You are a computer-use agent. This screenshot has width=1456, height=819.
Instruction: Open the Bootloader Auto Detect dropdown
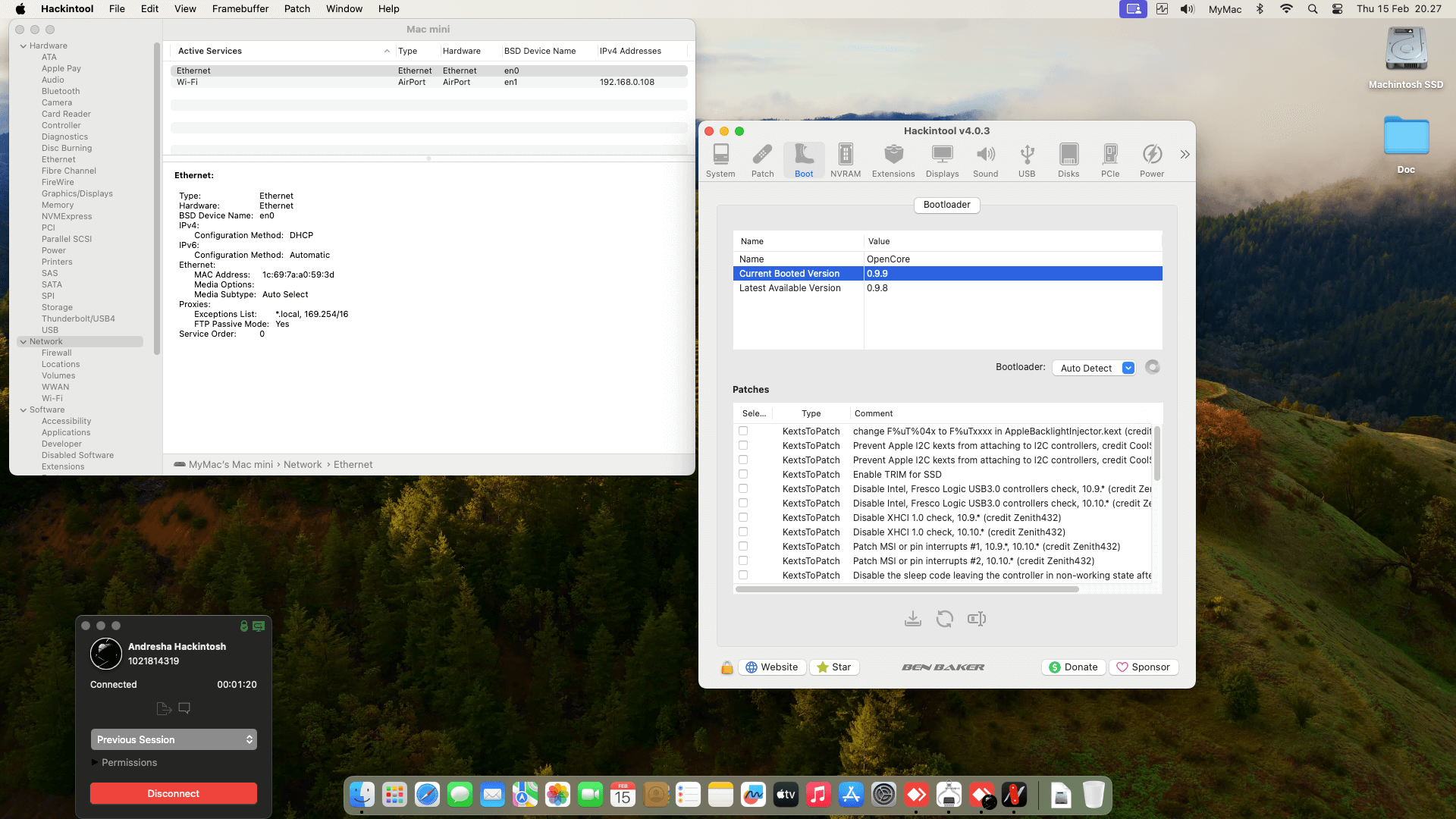[x=1094, y=368]
